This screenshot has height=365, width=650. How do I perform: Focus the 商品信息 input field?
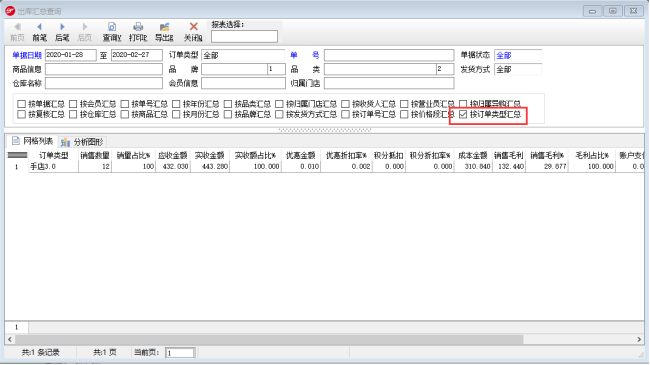(x=104, y=69)
